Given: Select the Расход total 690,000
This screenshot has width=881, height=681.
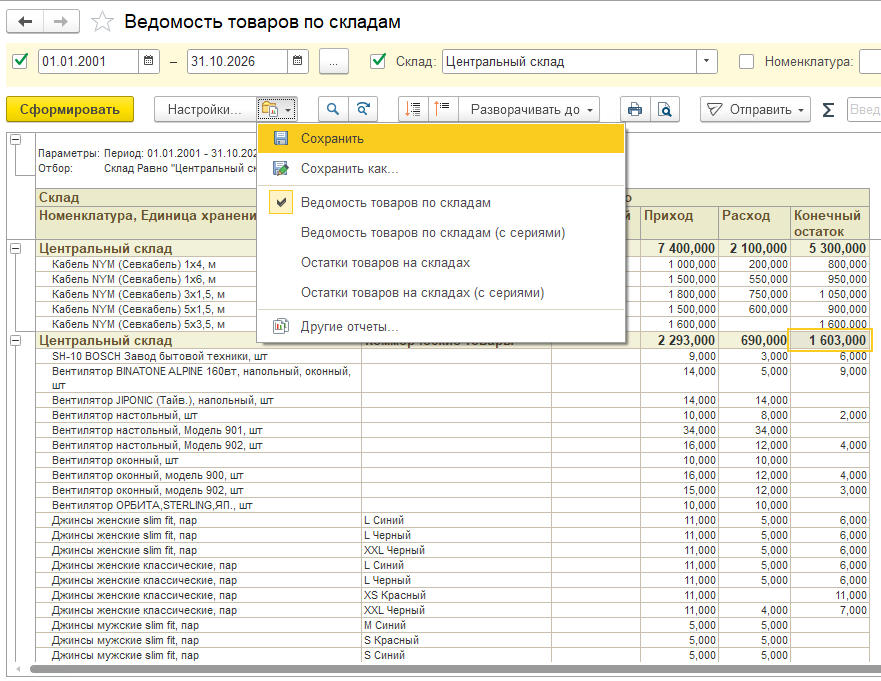Looking at the screenshot, I should (755, 340).
